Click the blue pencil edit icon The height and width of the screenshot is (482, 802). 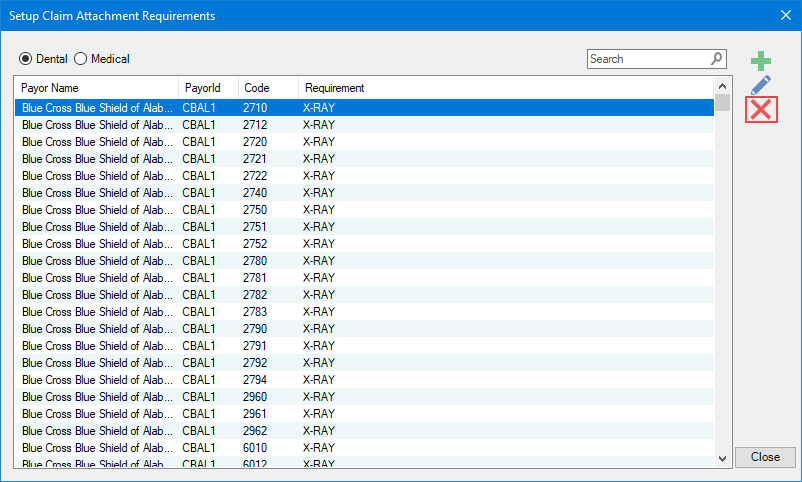click(x=761, y=86)
